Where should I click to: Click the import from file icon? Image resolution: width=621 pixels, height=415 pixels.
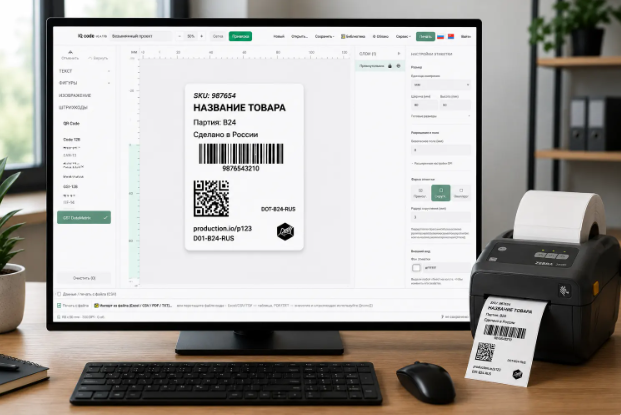96,306
